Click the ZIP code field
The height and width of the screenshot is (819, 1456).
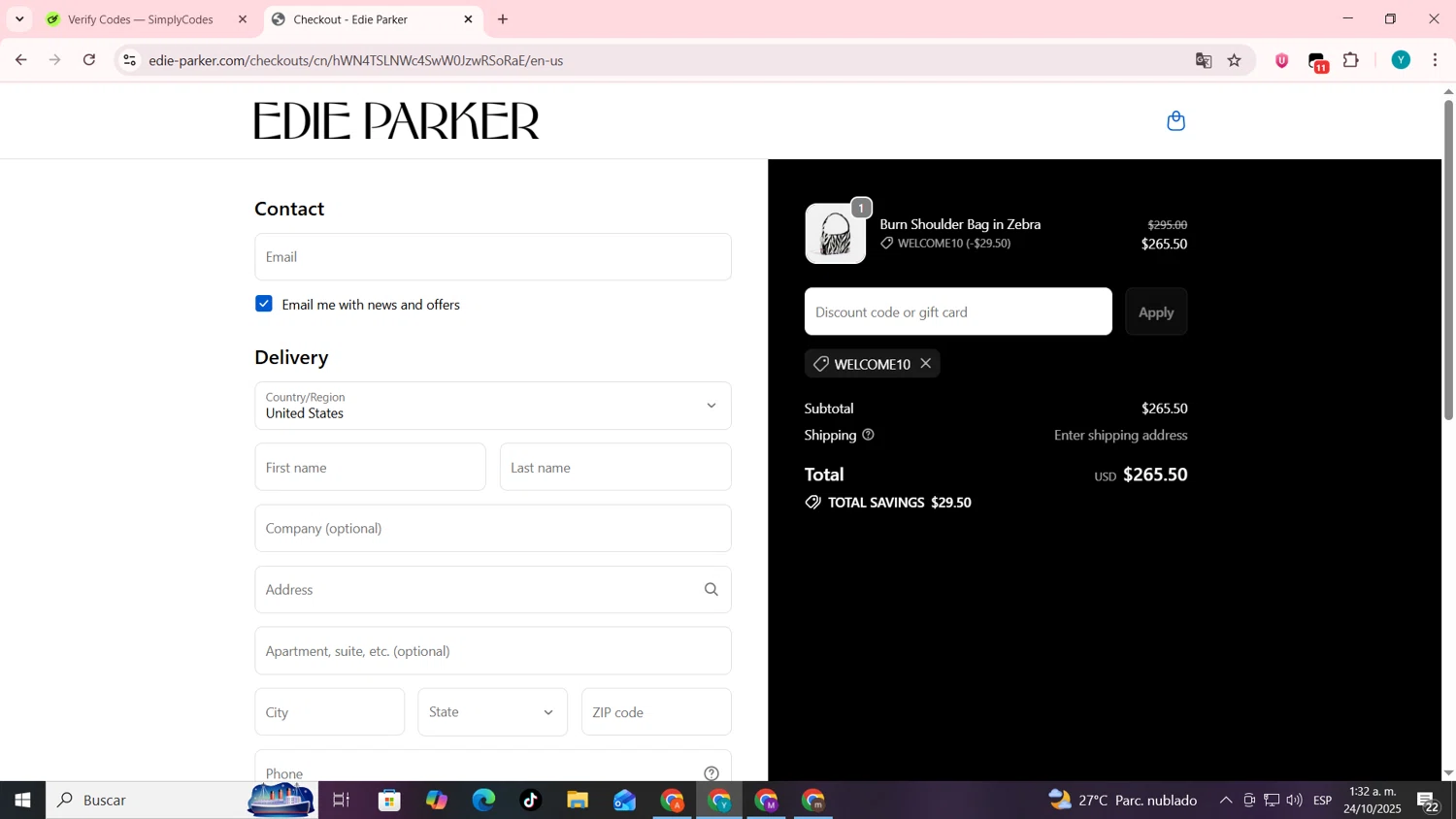pos(656,712)
